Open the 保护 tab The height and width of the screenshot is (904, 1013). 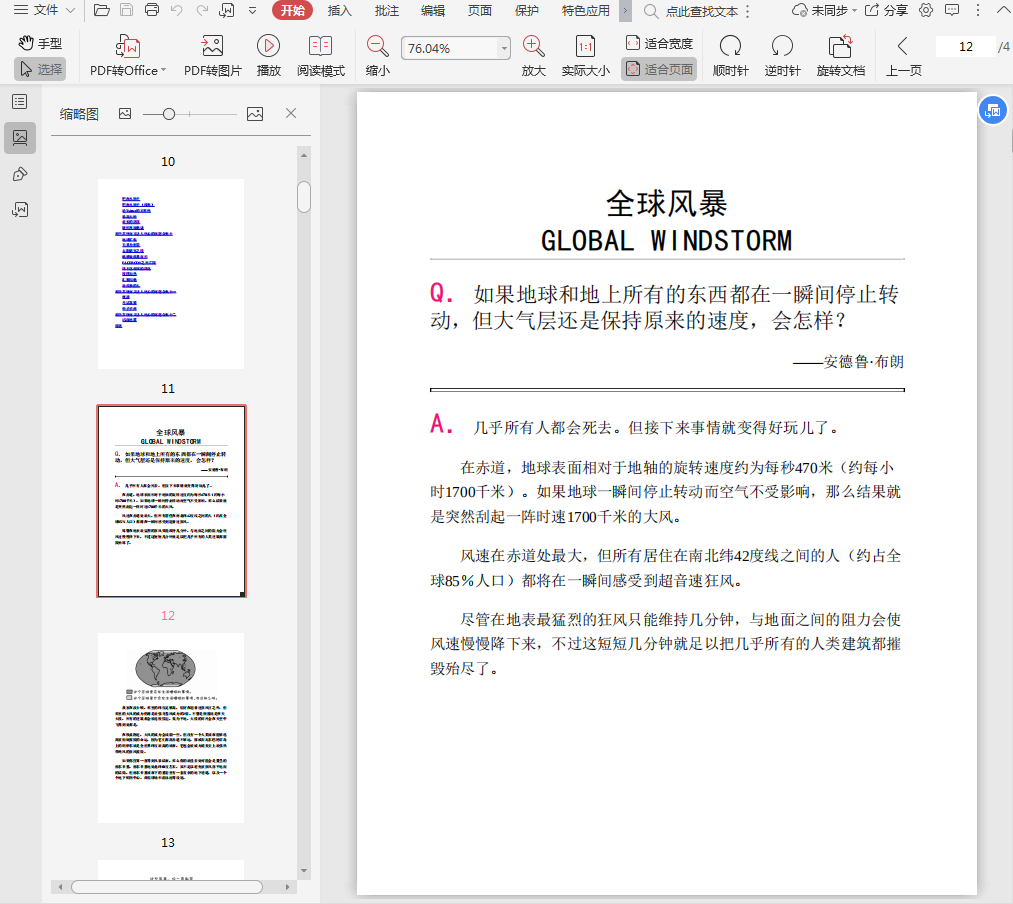(526, 10)
